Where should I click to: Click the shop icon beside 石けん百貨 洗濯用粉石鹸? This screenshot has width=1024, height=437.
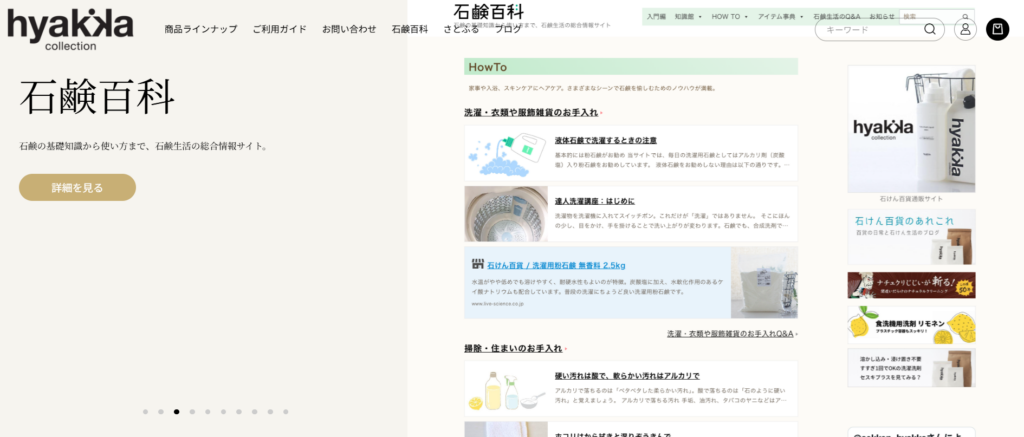pos(477,265)
